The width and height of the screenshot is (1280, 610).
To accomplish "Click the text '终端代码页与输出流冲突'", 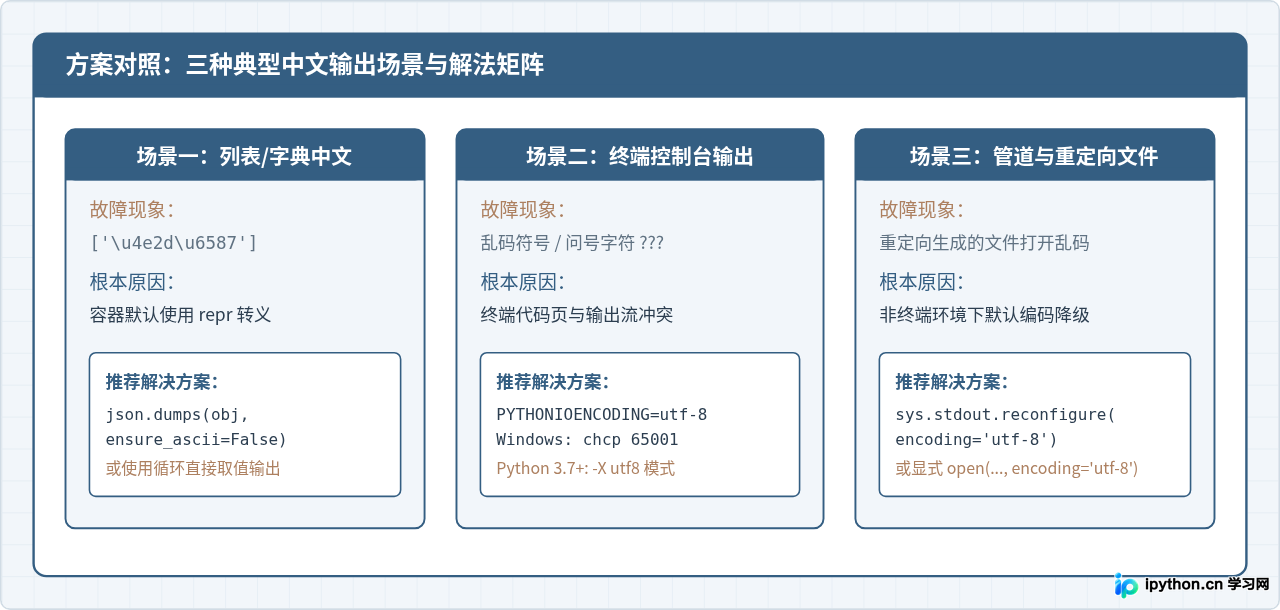I will (577, 315).
